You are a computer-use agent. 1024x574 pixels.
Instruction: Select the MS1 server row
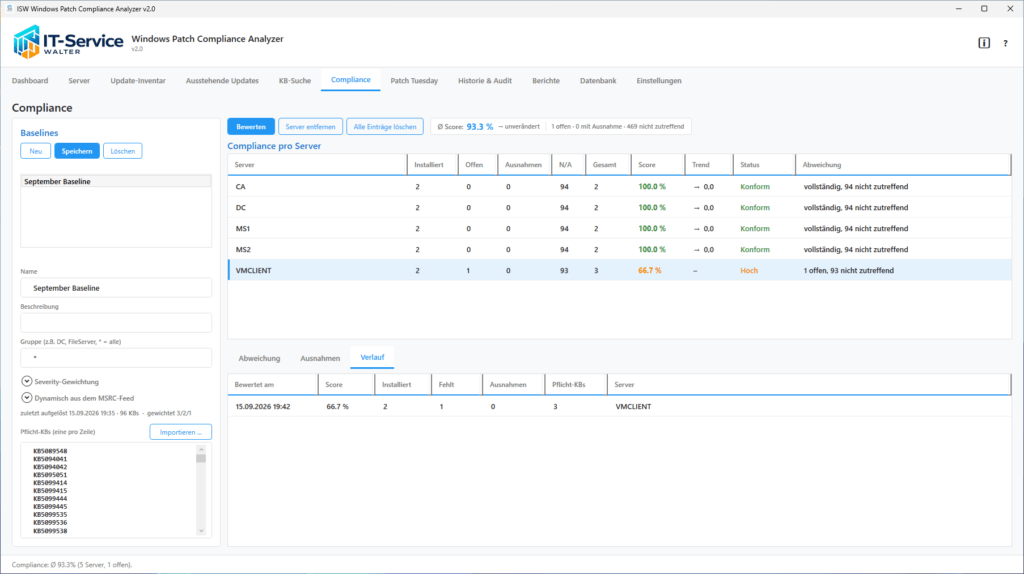point(619,229)
